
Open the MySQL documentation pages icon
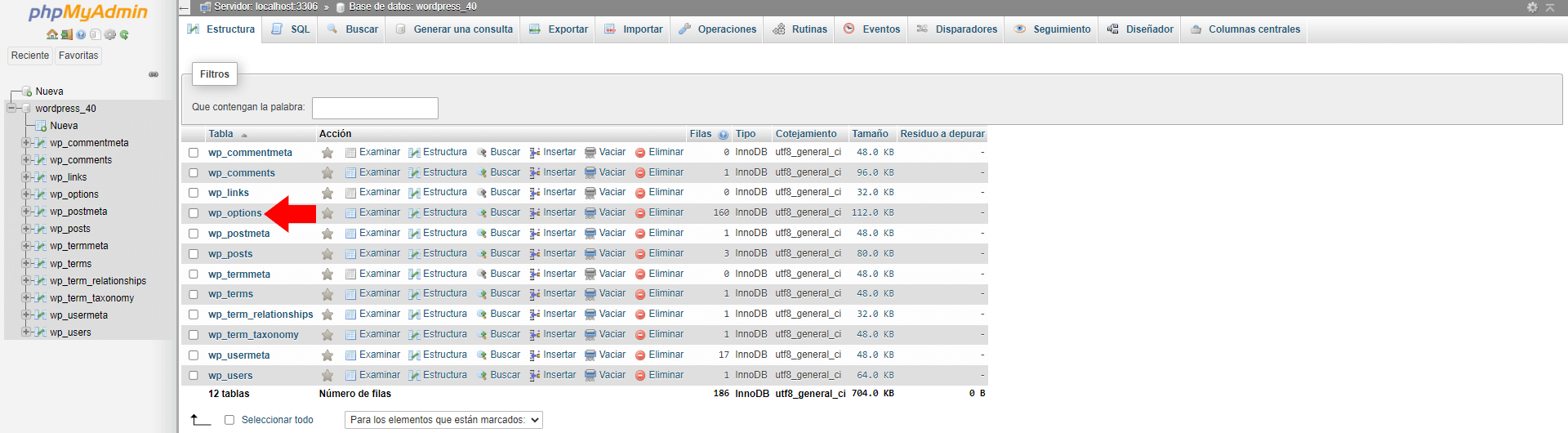coord(96,35)
